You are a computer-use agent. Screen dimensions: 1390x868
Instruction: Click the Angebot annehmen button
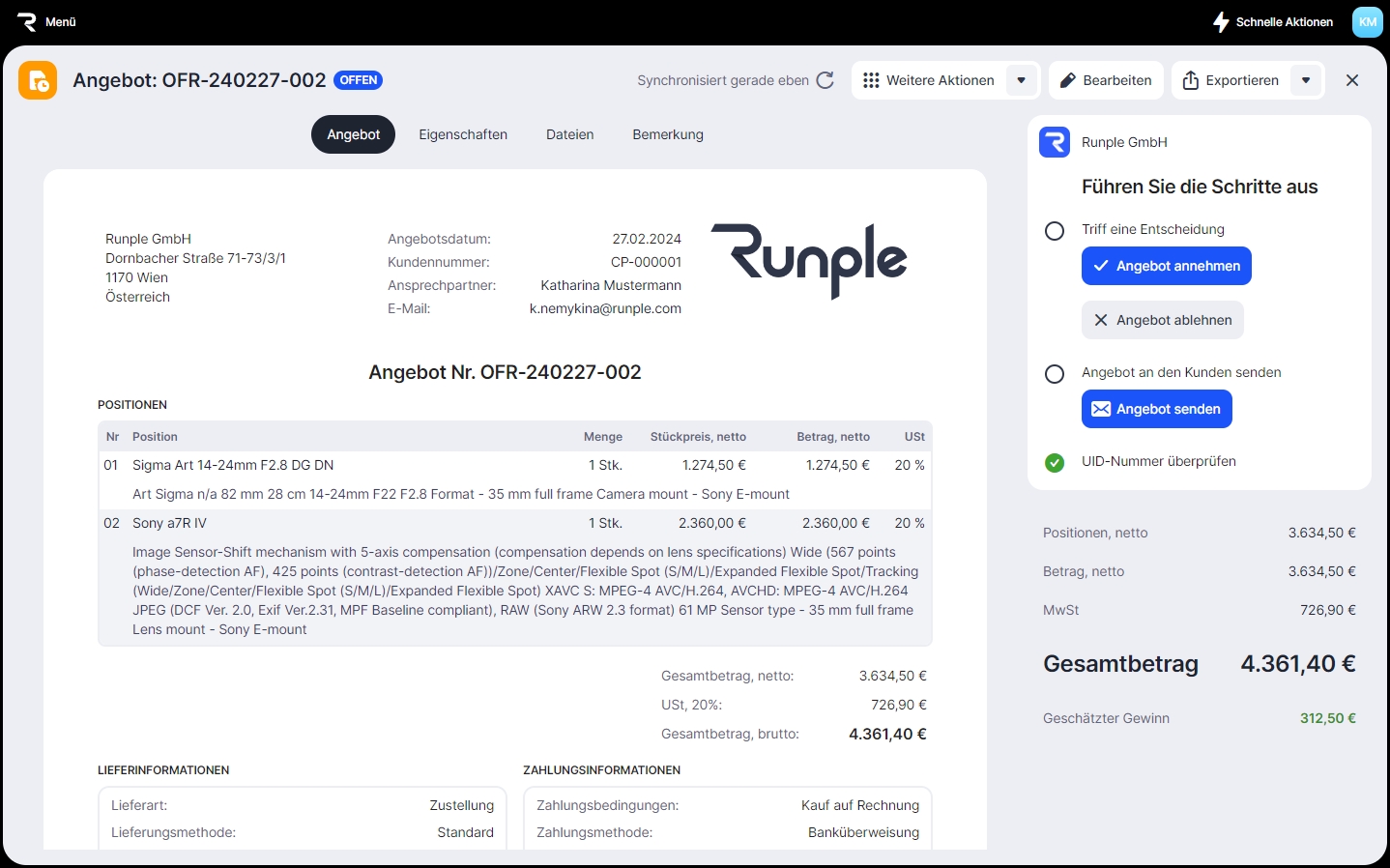click(1166, 266)
